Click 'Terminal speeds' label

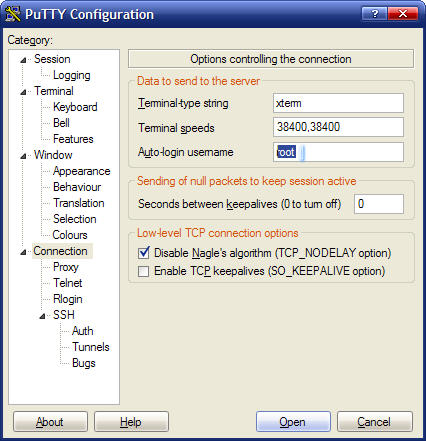click(176, 128)
